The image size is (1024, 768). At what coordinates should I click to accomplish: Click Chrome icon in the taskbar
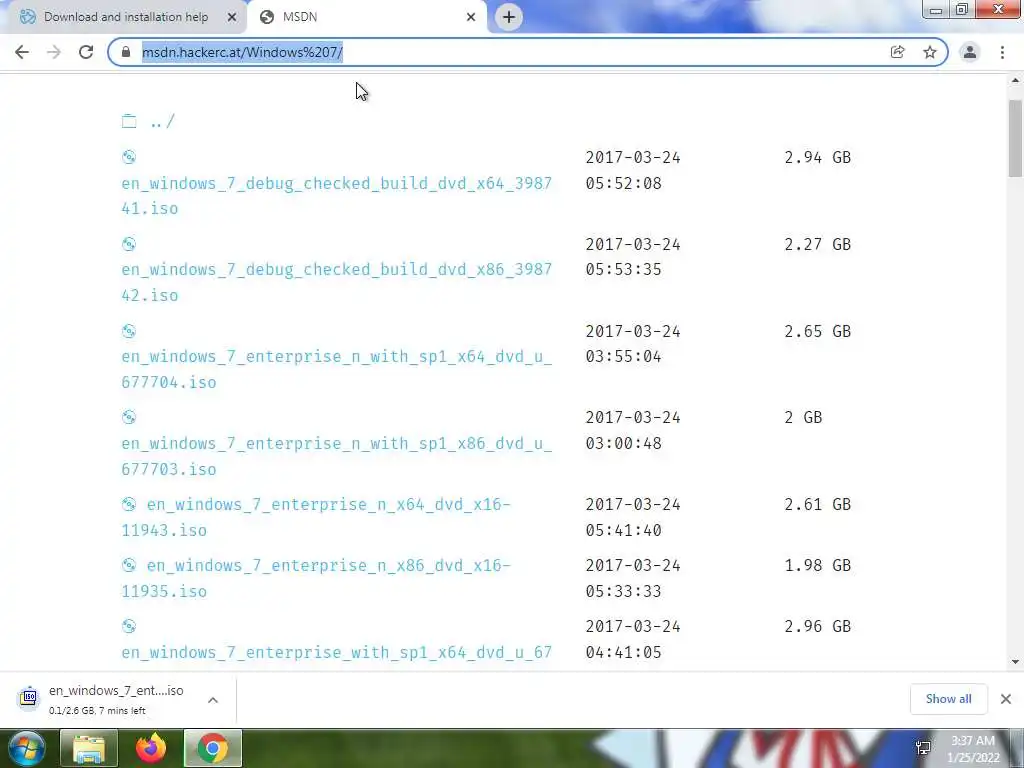pos(213,748)
